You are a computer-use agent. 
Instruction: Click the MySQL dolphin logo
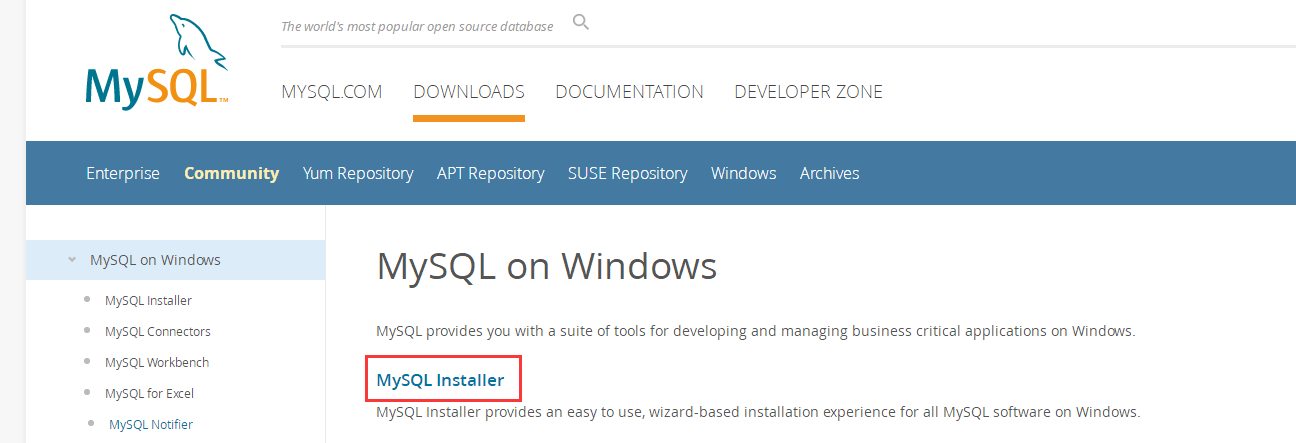(158, 62)
